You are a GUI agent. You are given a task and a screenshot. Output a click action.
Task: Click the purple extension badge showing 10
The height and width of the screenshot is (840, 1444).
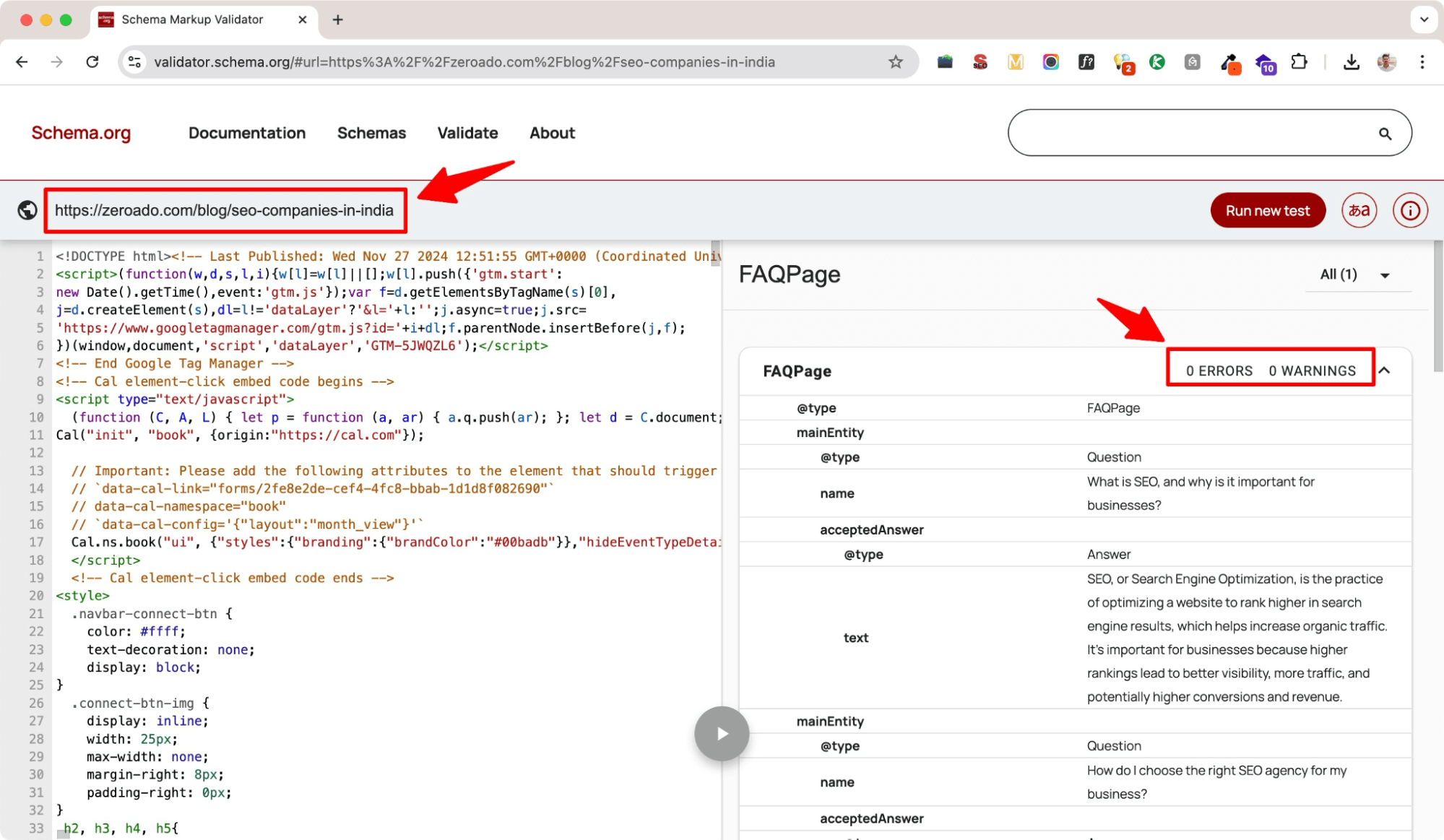1266,62
